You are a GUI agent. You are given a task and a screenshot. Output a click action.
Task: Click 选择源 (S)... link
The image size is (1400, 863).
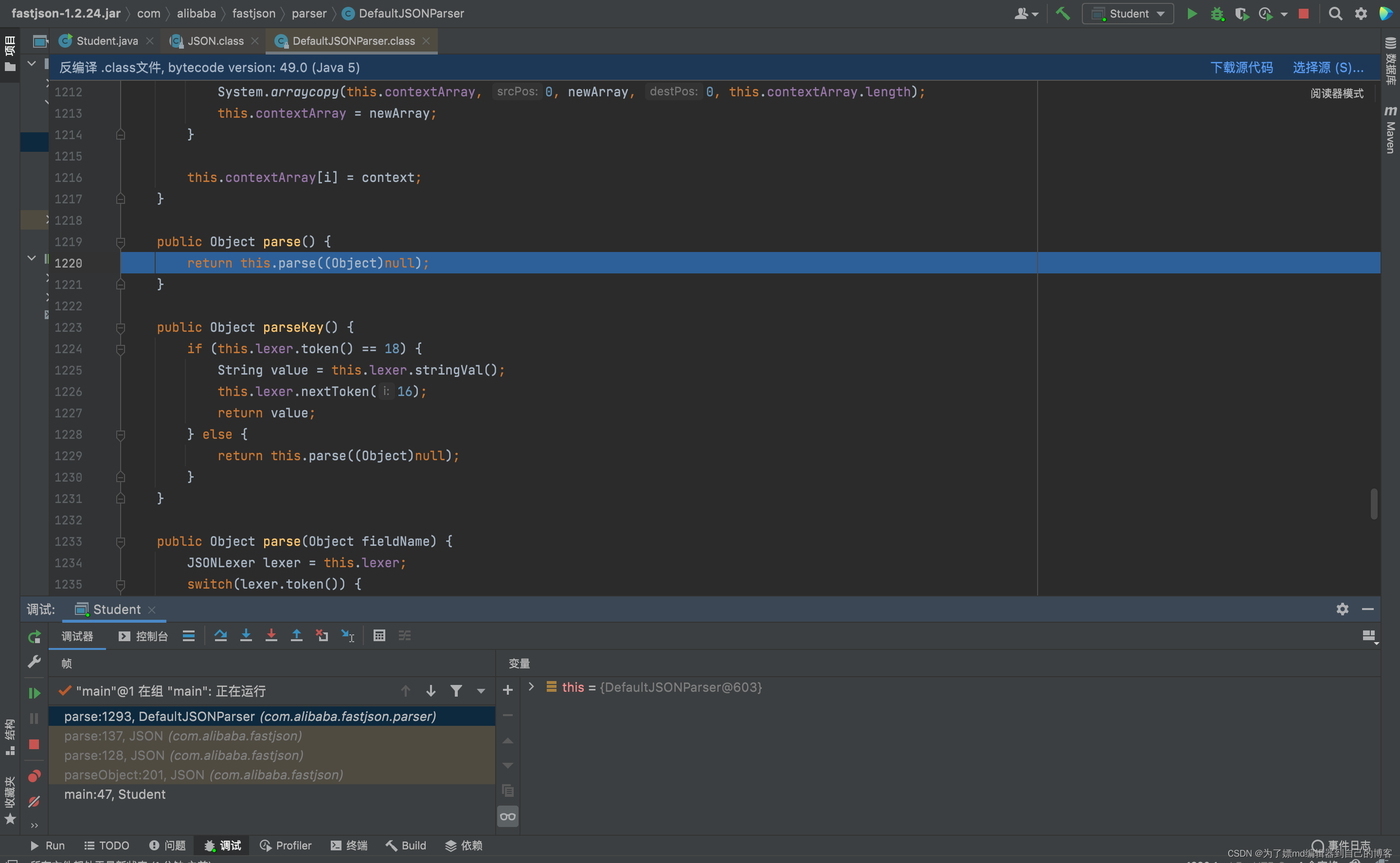(x=1328, y=67)
